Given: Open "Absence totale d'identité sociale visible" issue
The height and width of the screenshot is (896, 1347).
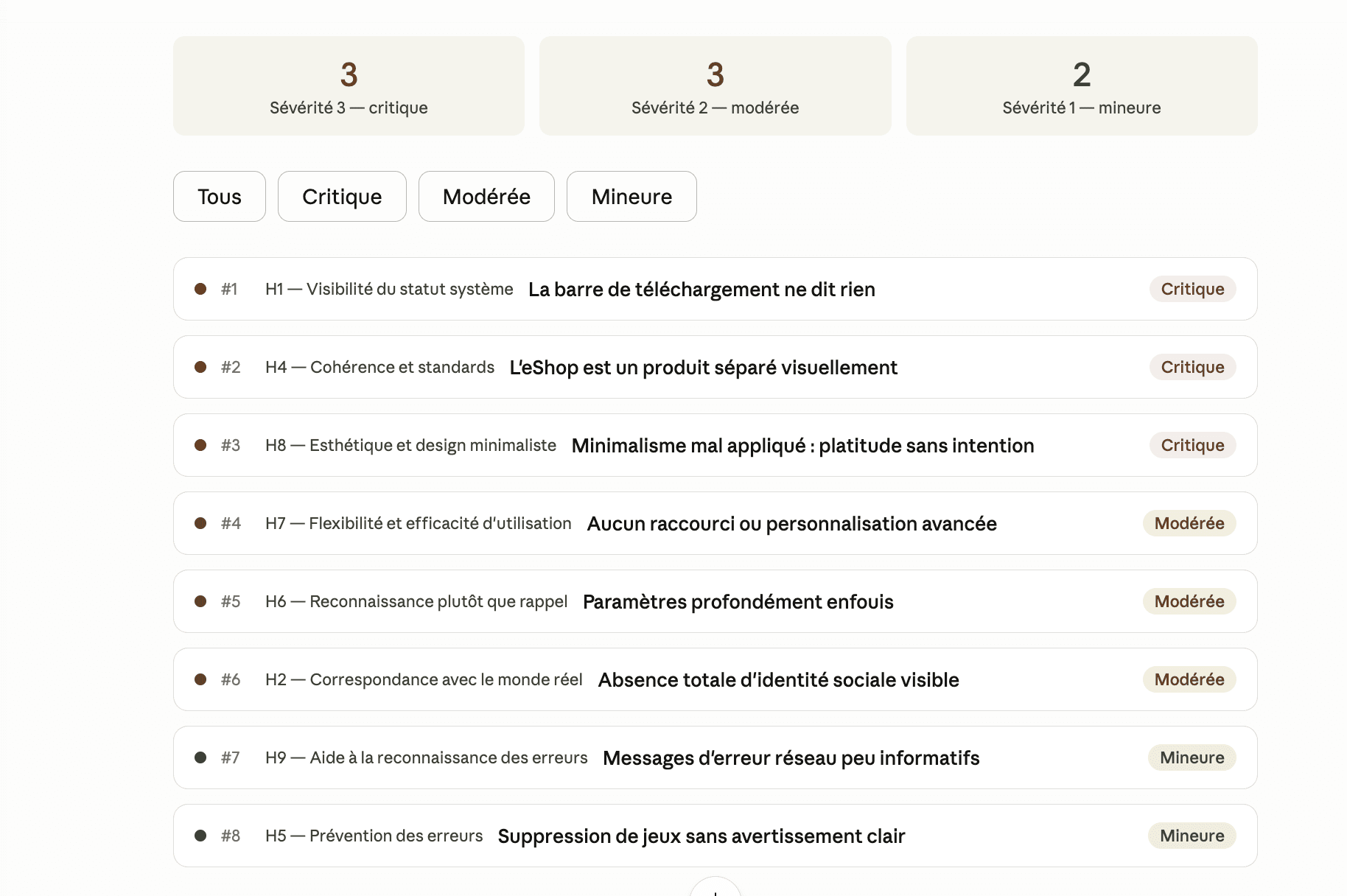Looking at the screenshot, I should [716, 679].
